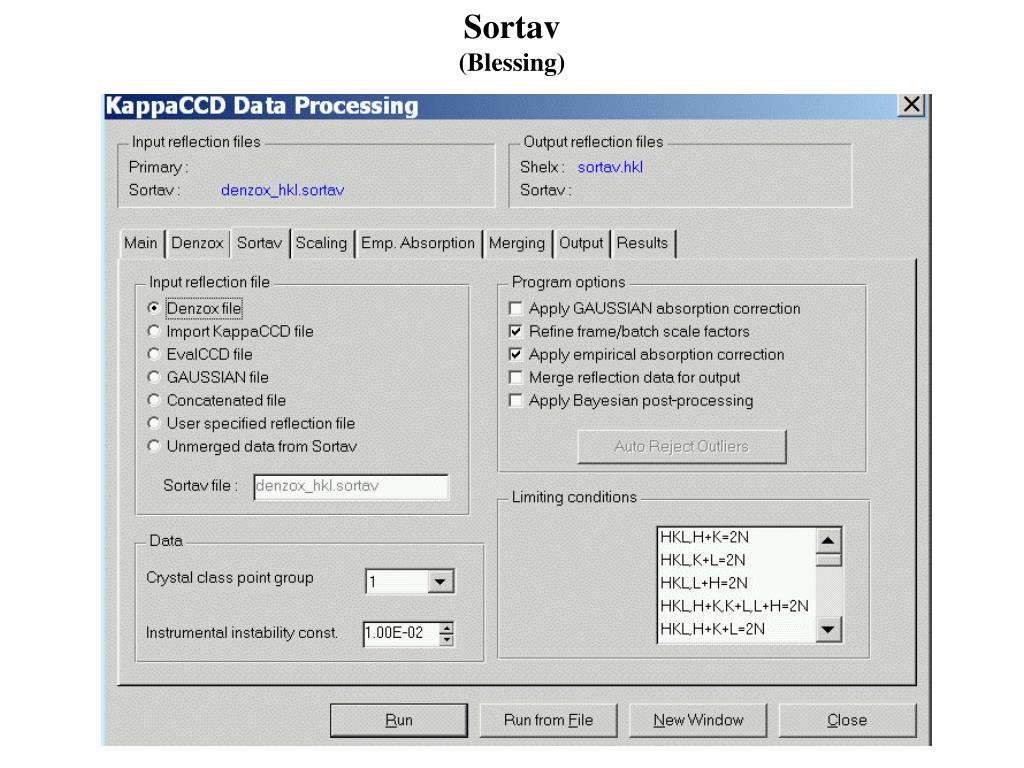Click the limiting conditions scrollbar thumb

coord(828,560)
